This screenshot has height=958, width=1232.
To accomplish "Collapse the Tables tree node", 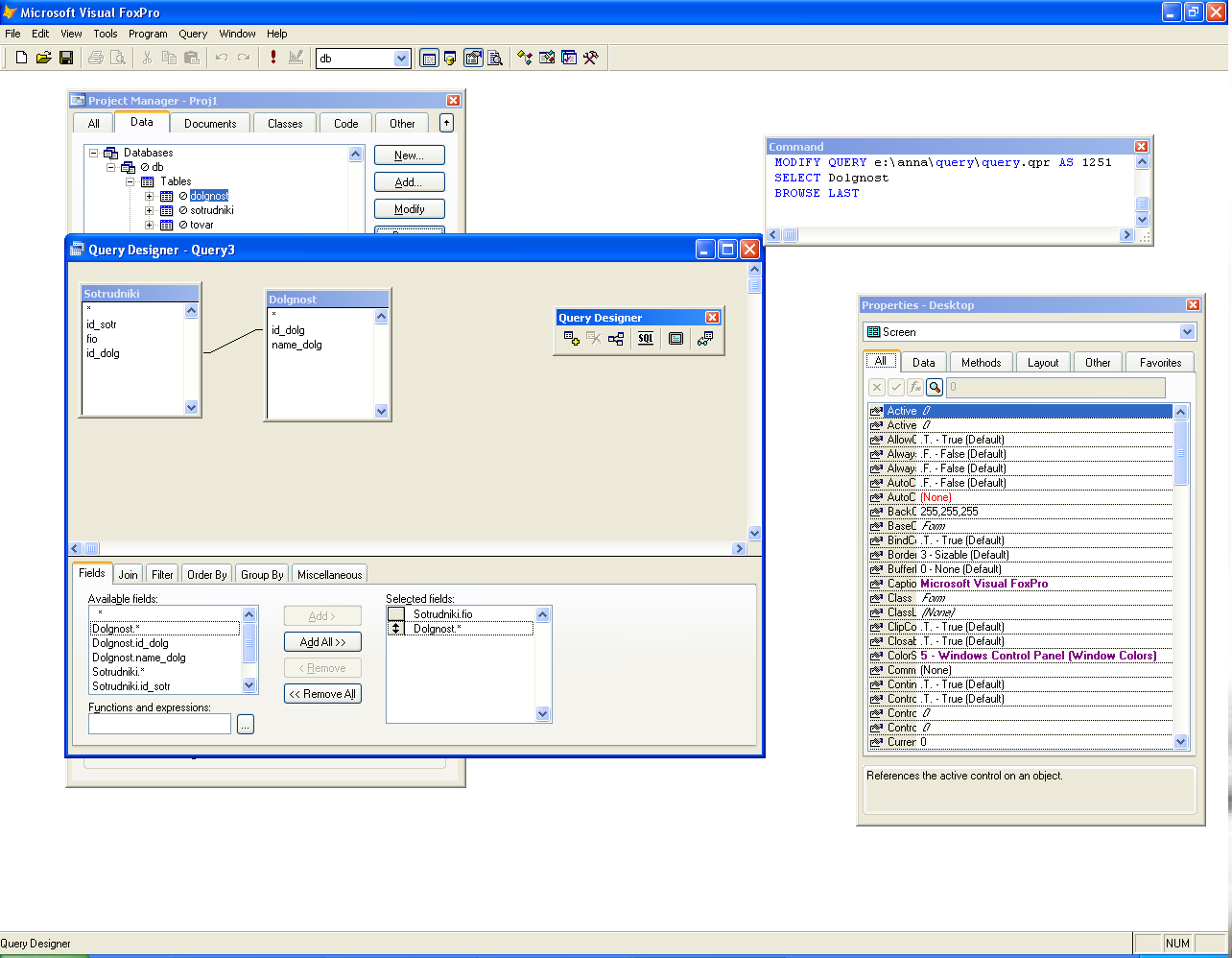I will coord(130,181).
